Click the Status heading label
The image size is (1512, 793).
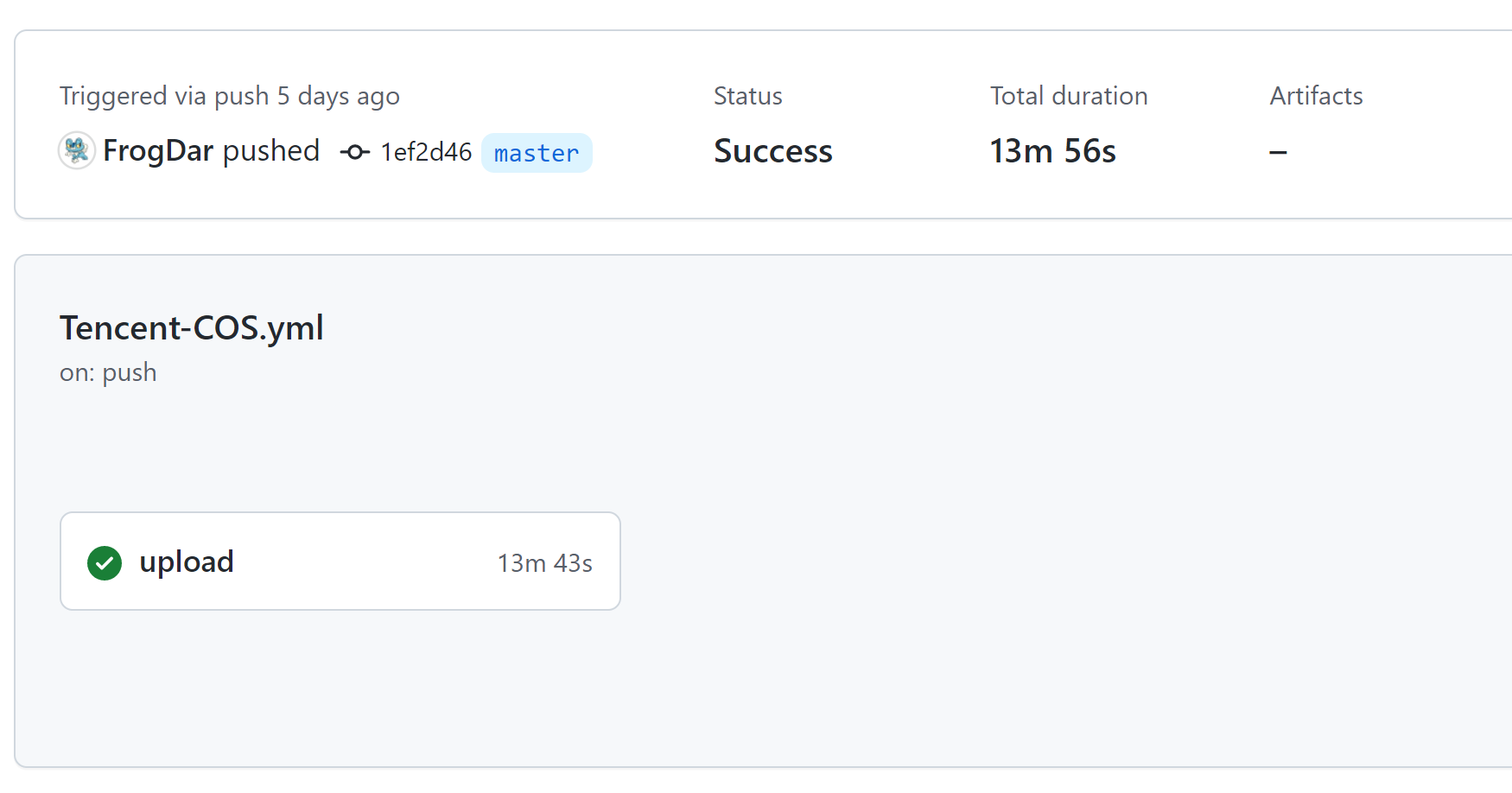(x=747, y=96)
